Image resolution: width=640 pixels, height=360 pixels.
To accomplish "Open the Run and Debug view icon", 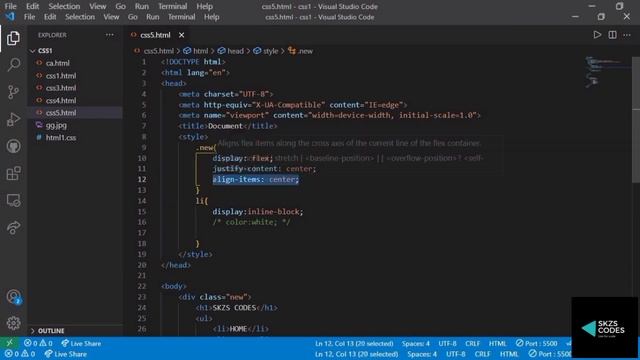I will pos(13,119).
